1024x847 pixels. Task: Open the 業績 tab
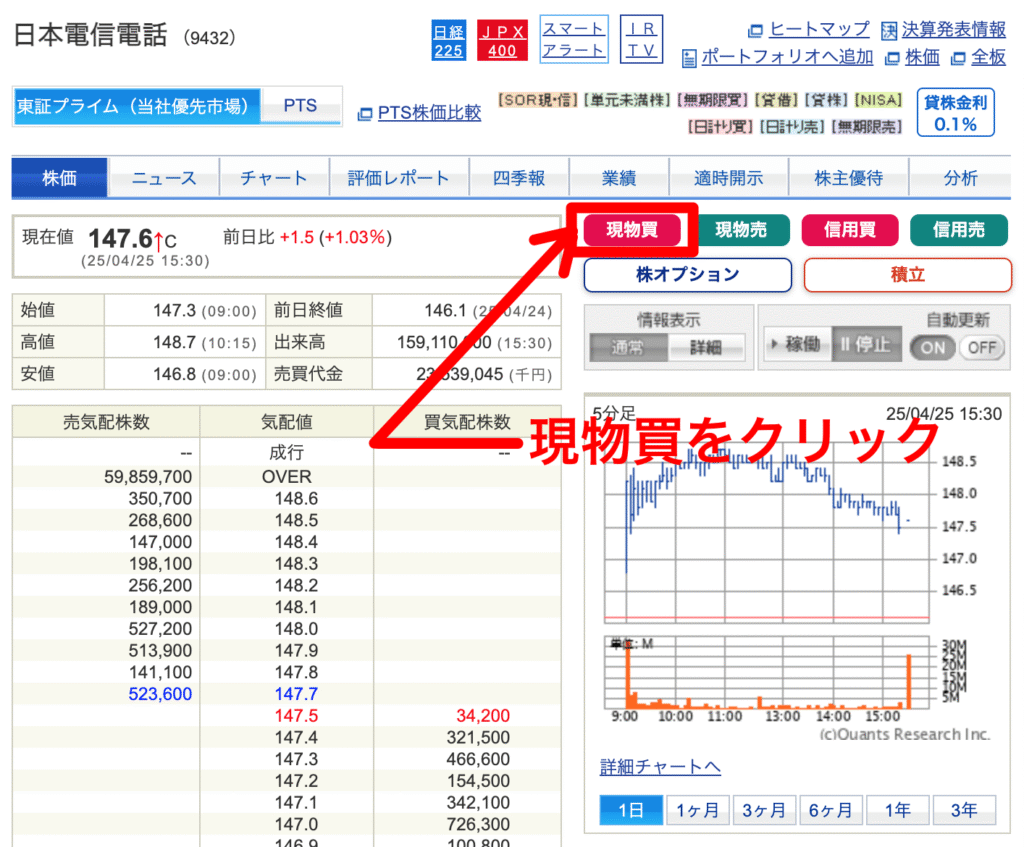click(619, 178)
